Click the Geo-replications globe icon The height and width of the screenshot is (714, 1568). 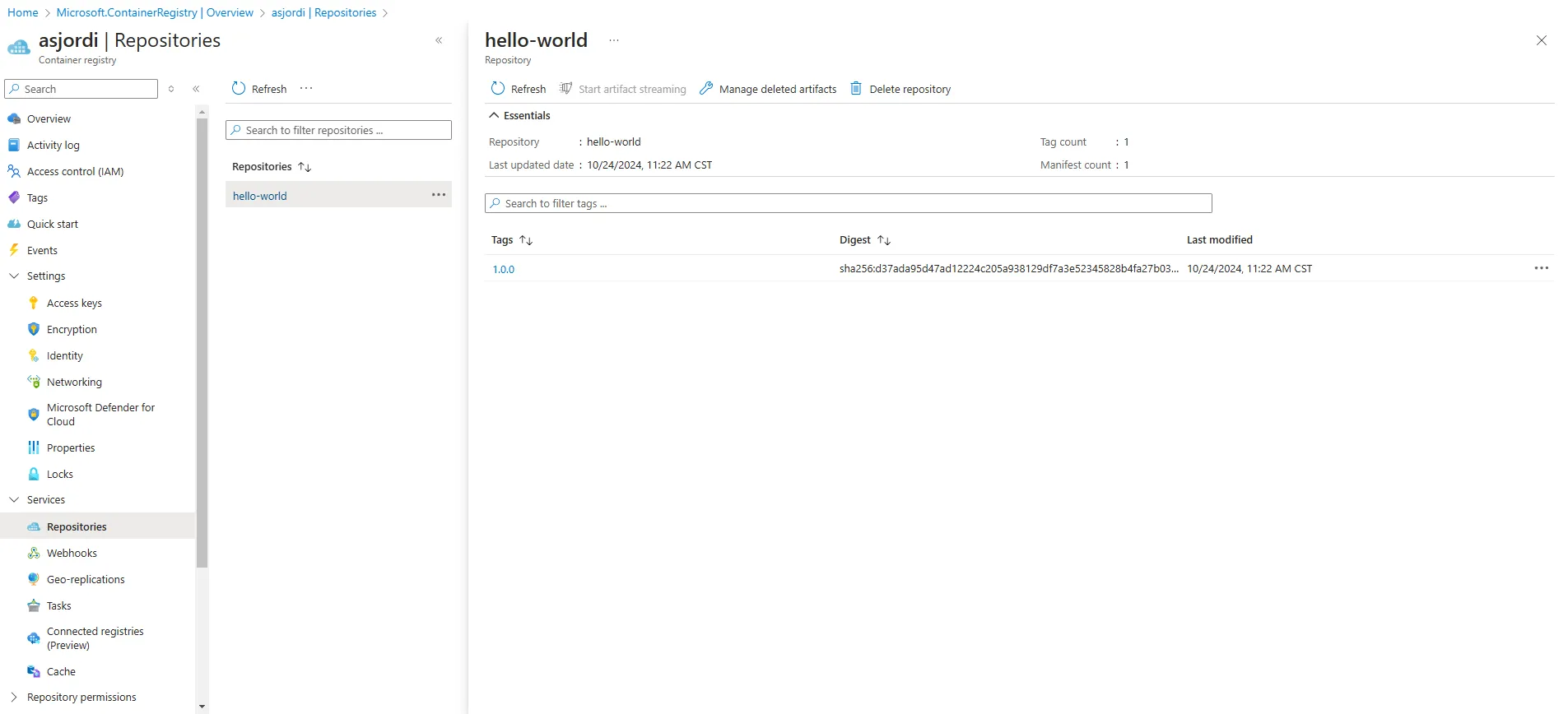pyautogui.click(x=34, y=579)
